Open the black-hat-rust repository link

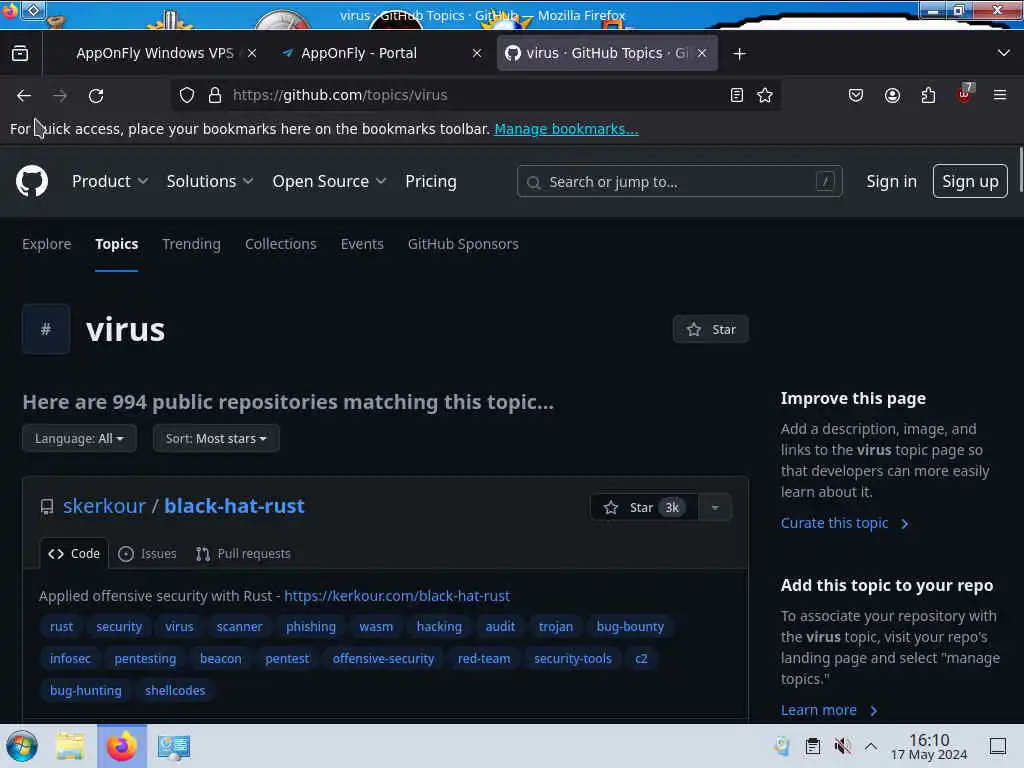[234, 506]
